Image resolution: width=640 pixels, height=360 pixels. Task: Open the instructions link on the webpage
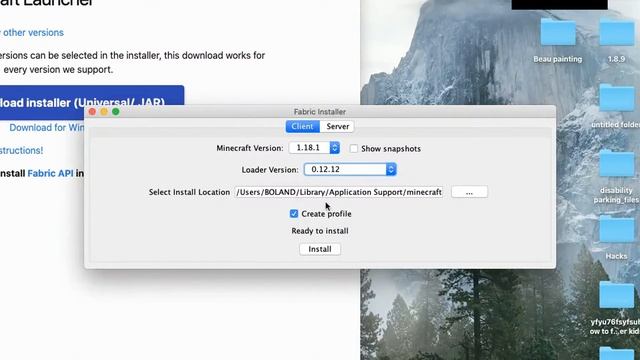point(21,151)
